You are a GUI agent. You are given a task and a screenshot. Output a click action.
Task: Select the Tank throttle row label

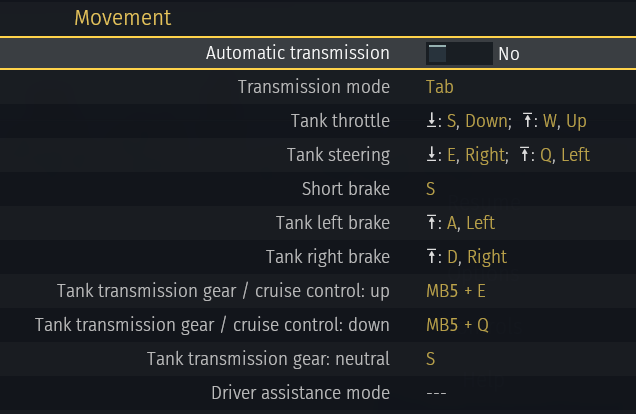[x=340, y=121]
